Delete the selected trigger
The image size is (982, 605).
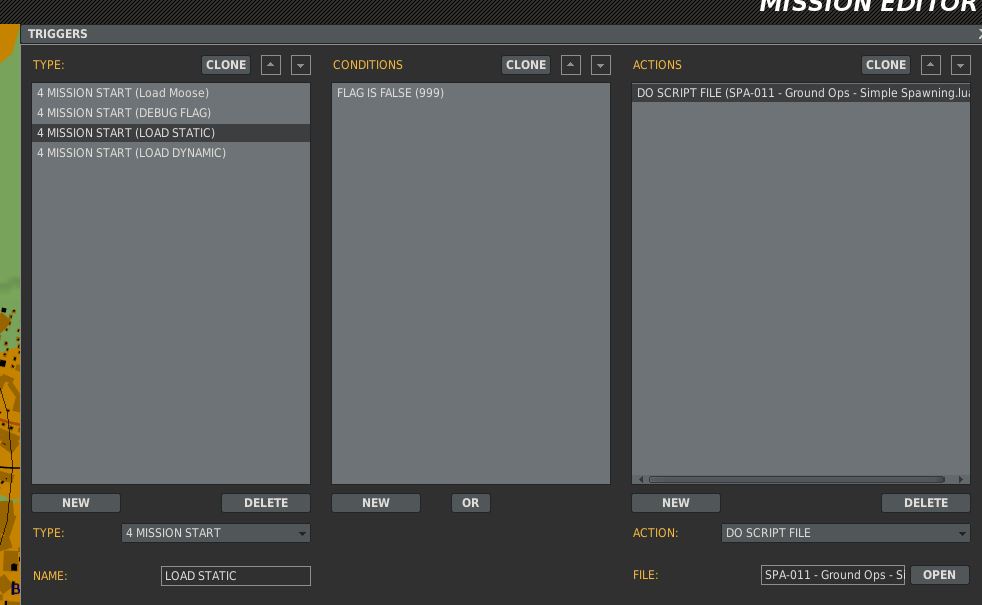(266, 503)
